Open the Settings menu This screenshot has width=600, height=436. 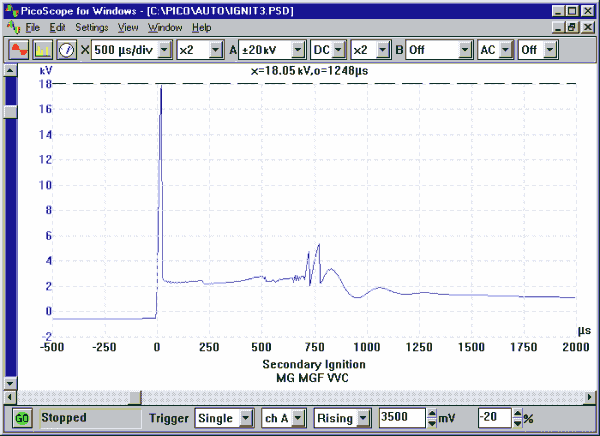tap(91, 27)
